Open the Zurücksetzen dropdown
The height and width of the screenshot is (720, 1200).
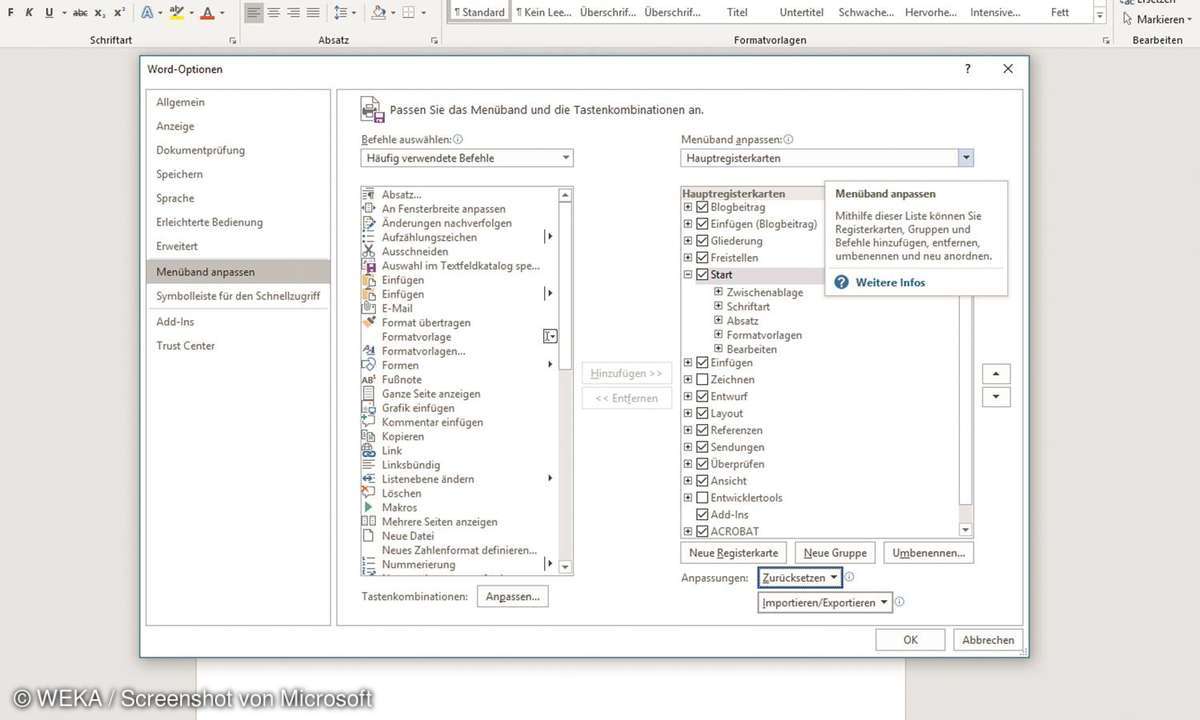[x=799, y=578]
